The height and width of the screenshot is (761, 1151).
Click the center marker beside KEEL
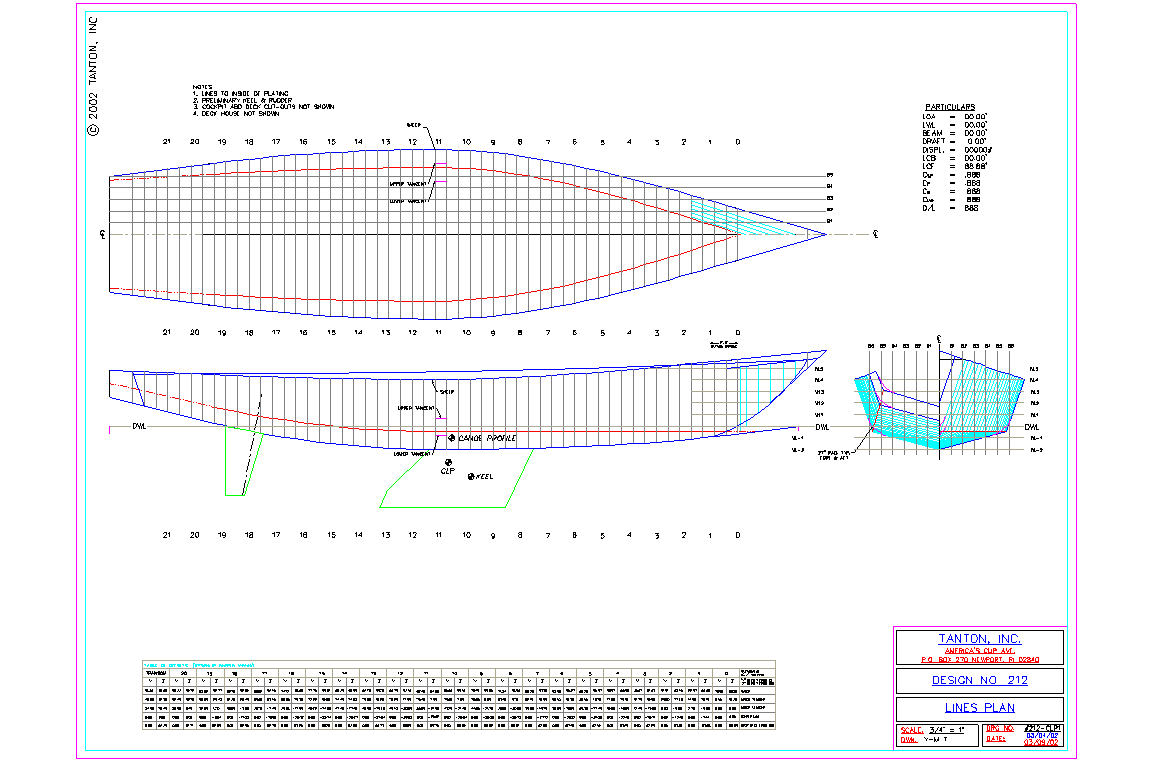[471, 477]
